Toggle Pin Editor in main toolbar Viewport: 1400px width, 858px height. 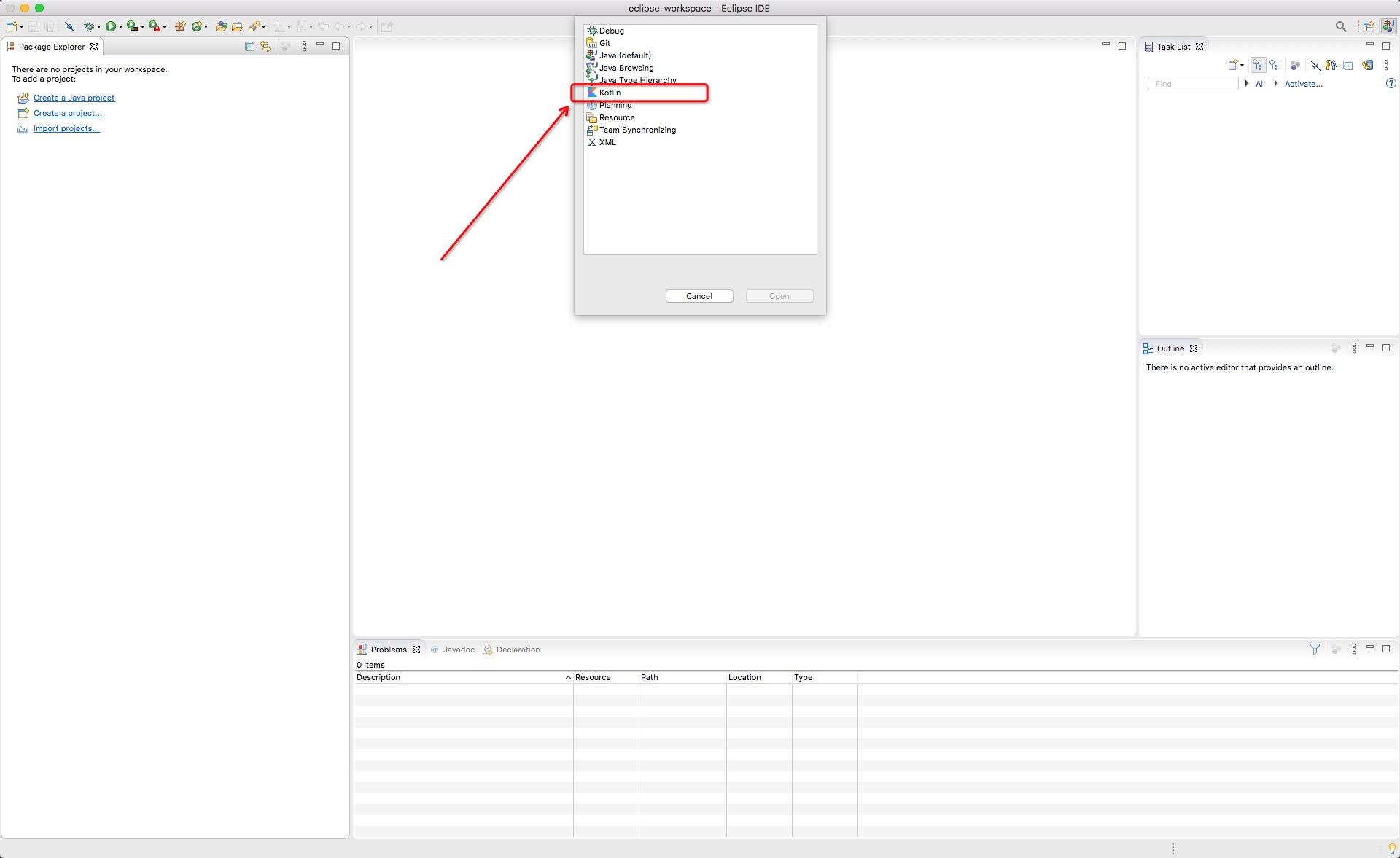387,26
